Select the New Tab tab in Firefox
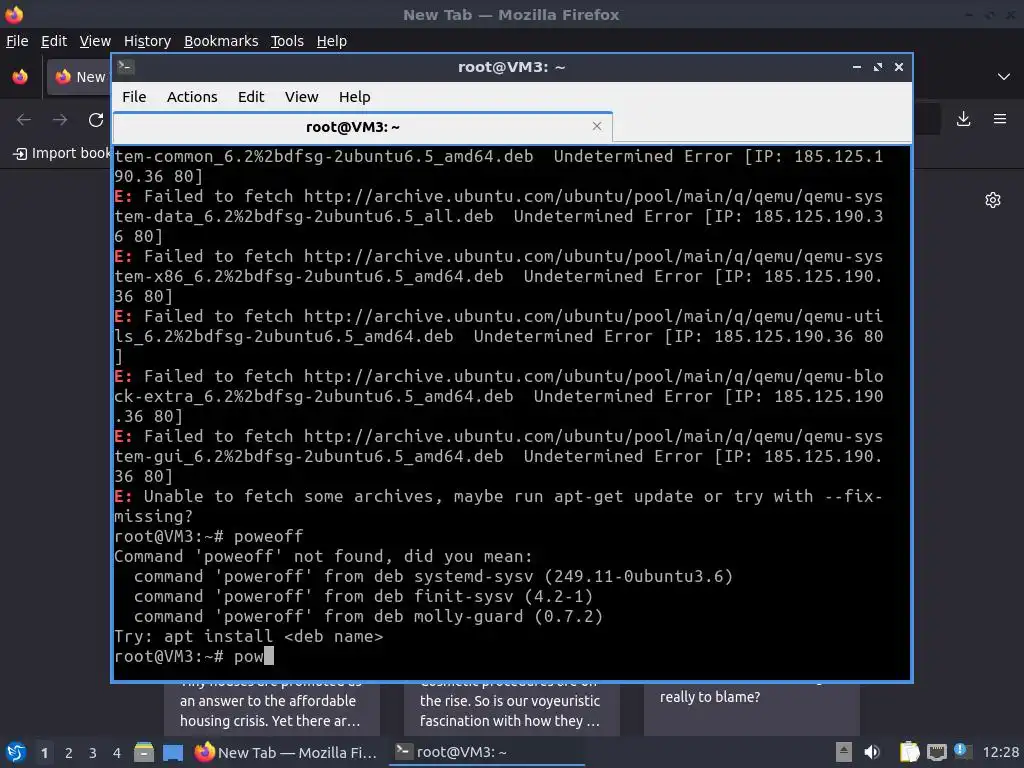The width and height of the screenshot is (1024, 768). click(79, 77)
